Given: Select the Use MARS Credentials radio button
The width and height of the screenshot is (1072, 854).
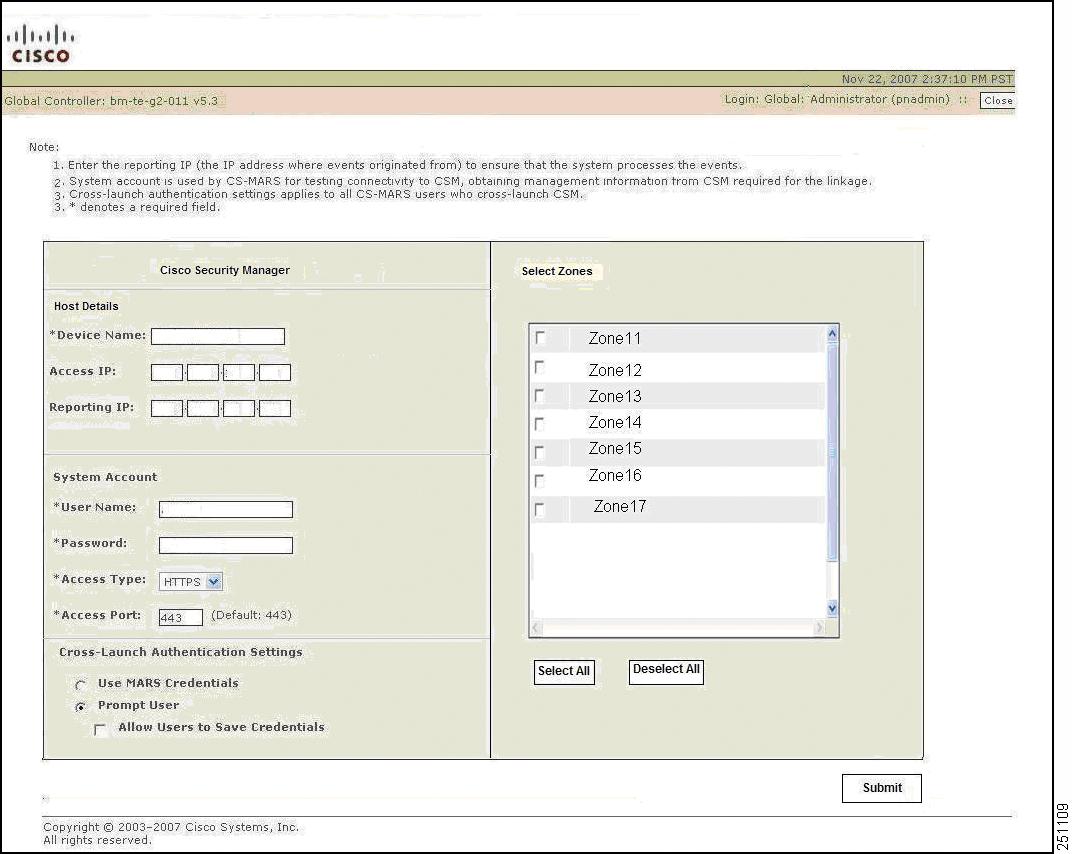Looking at the screenshot, I should coord(81,684).
